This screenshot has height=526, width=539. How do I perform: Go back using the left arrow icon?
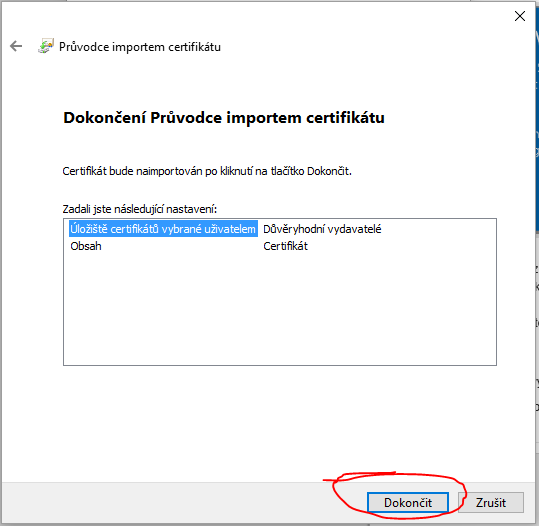point(16,46)
